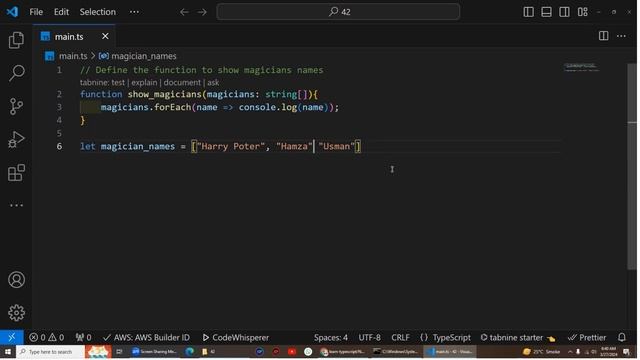The width and height of the screenshot is (640, 360).
Task: Click "Usman" string in code
Action: (337, 146)
